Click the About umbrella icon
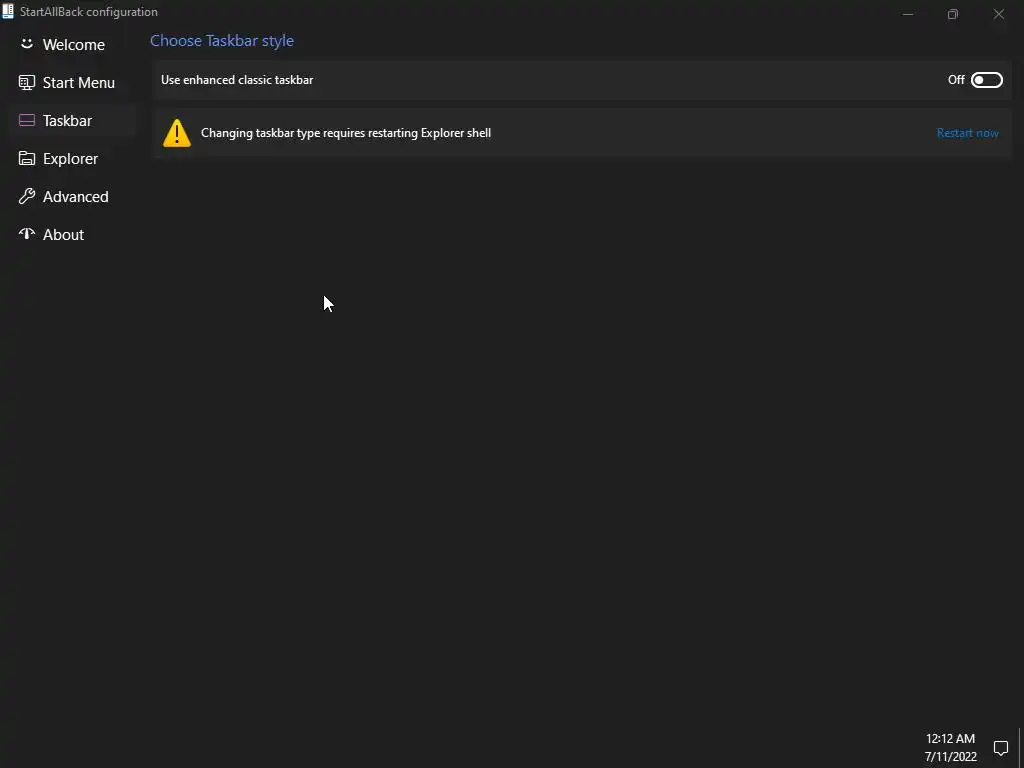 point(27,234)
